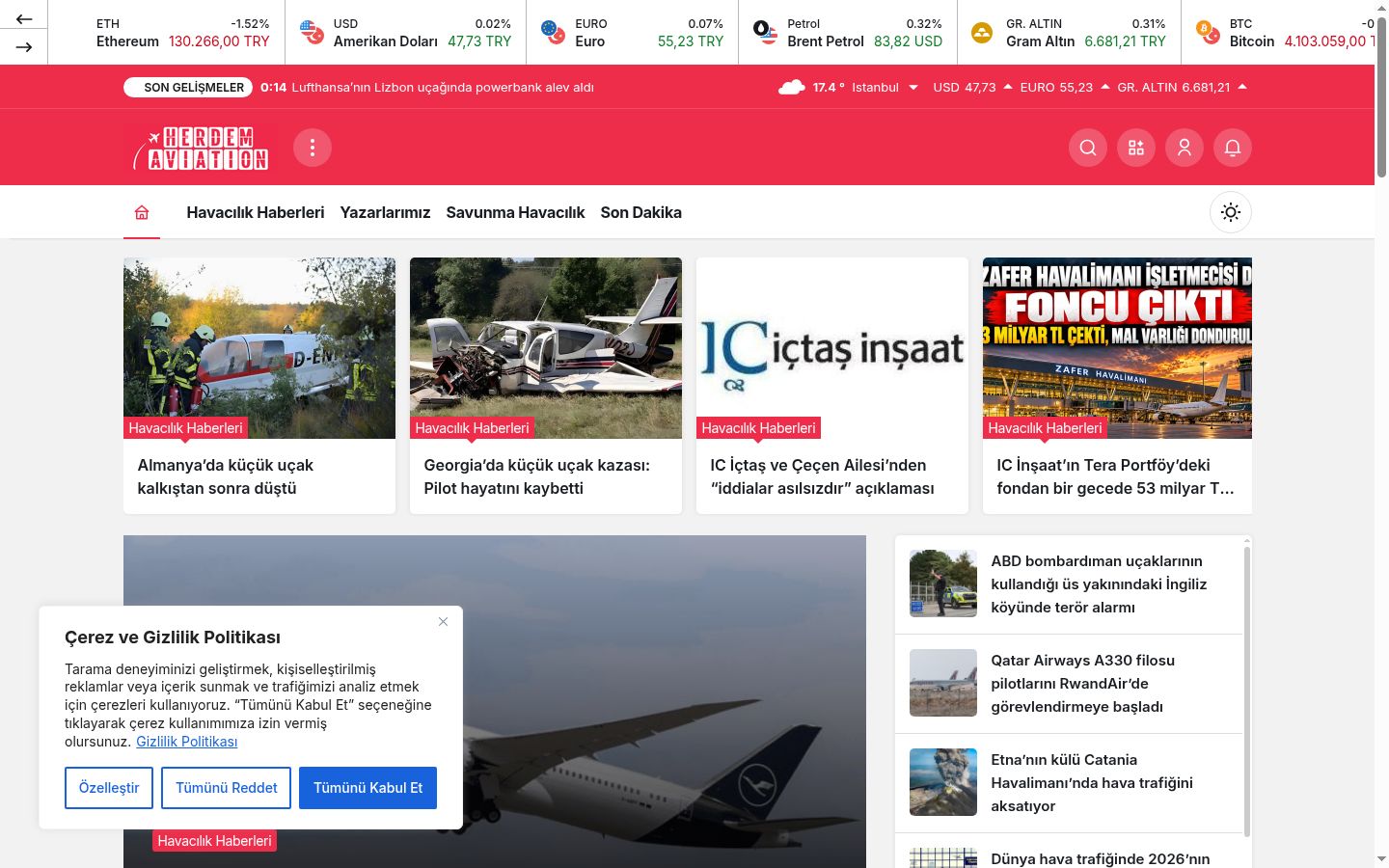Open headline Almanya'da küçük uçak kalkıştan sonra düştü
1389x868 pixels.
[x=226, y=476]
